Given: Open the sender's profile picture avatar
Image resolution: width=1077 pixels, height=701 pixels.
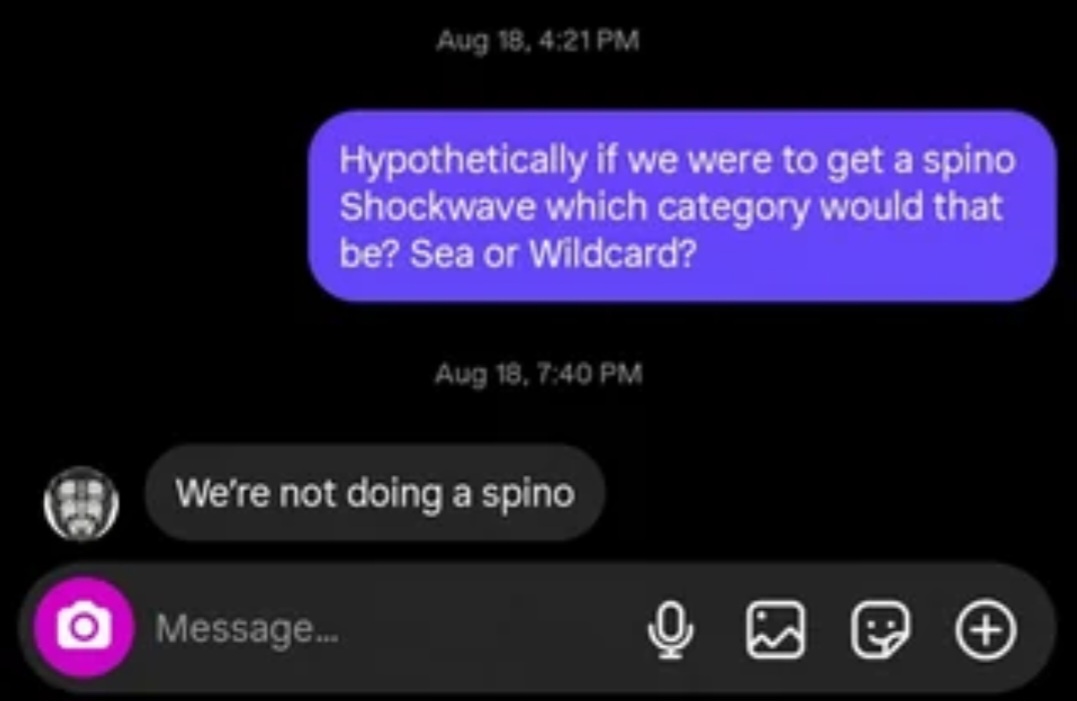Looking at the screenshot, I should [x=81, y=503].
